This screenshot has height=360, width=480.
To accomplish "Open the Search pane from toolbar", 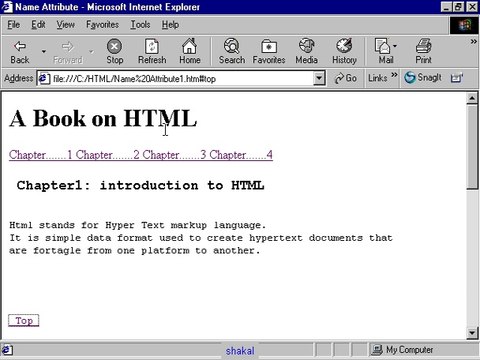I will pos(232,52).
